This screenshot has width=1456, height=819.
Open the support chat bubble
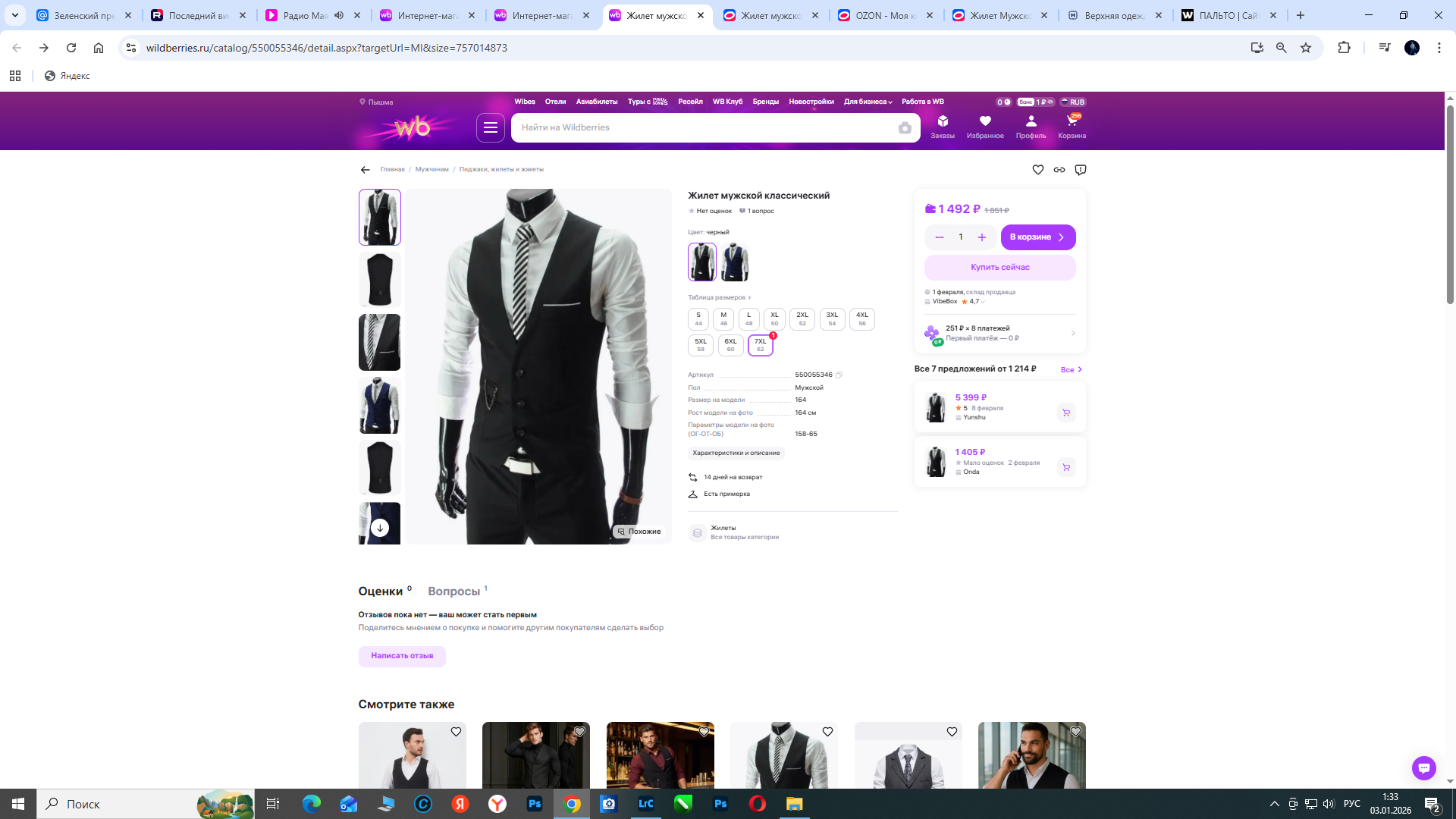[1423, 767]
